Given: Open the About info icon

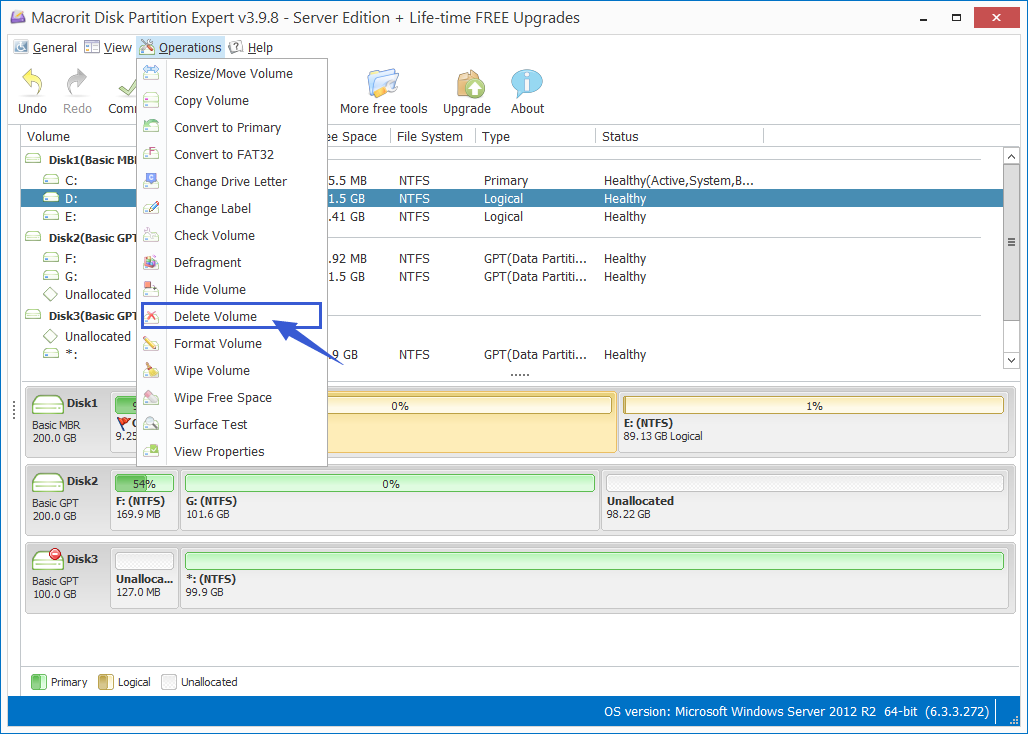Looking at the screenshot, I should 527,83.
